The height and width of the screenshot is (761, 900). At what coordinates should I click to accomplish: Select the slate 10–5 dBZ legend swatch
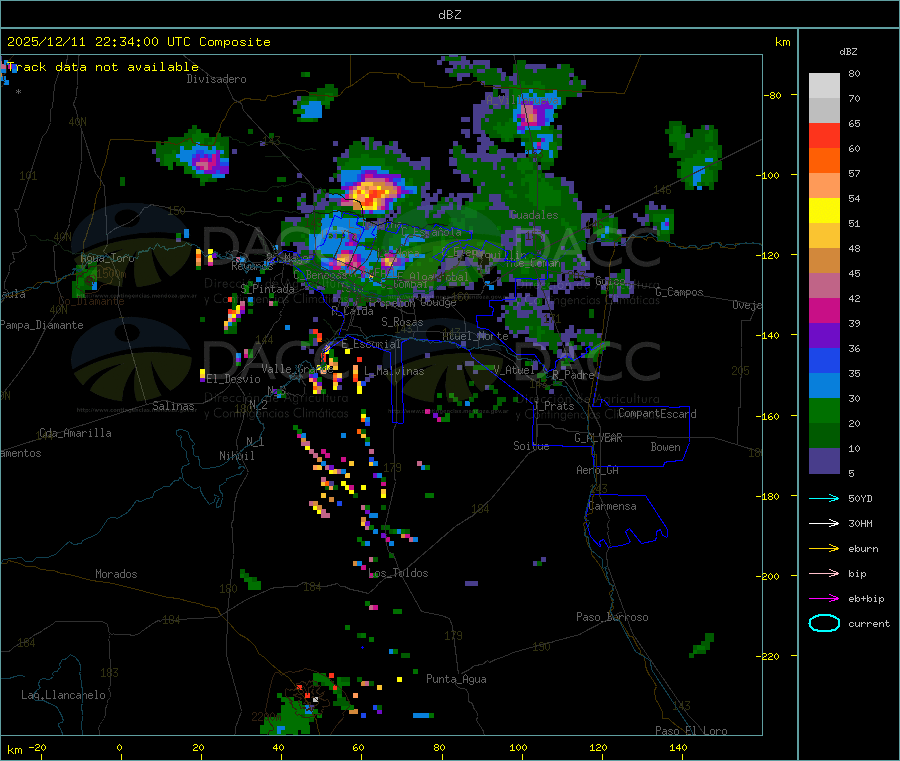tap(824, 461)
